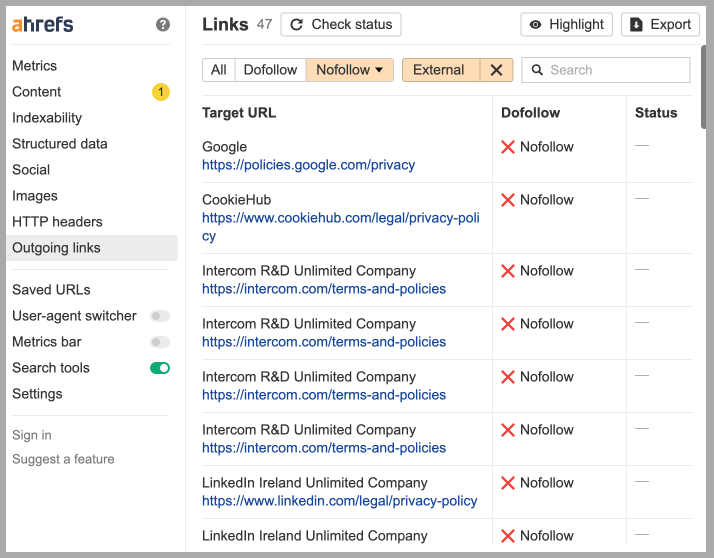Open the Indexability section
This screenshot has width=714, height=558.
click(47, 118)
